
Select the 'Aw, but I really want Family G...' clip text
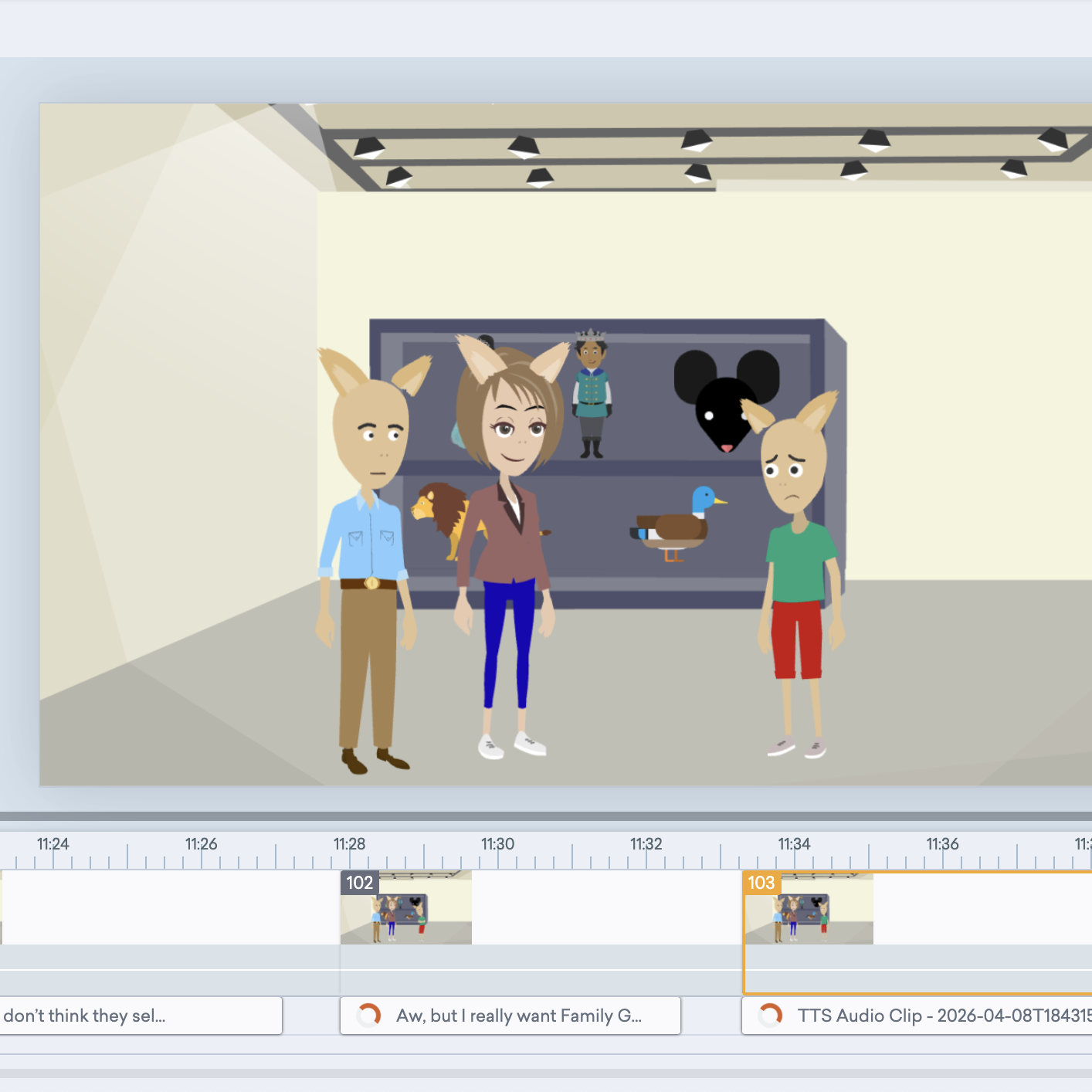(519, 1016)
